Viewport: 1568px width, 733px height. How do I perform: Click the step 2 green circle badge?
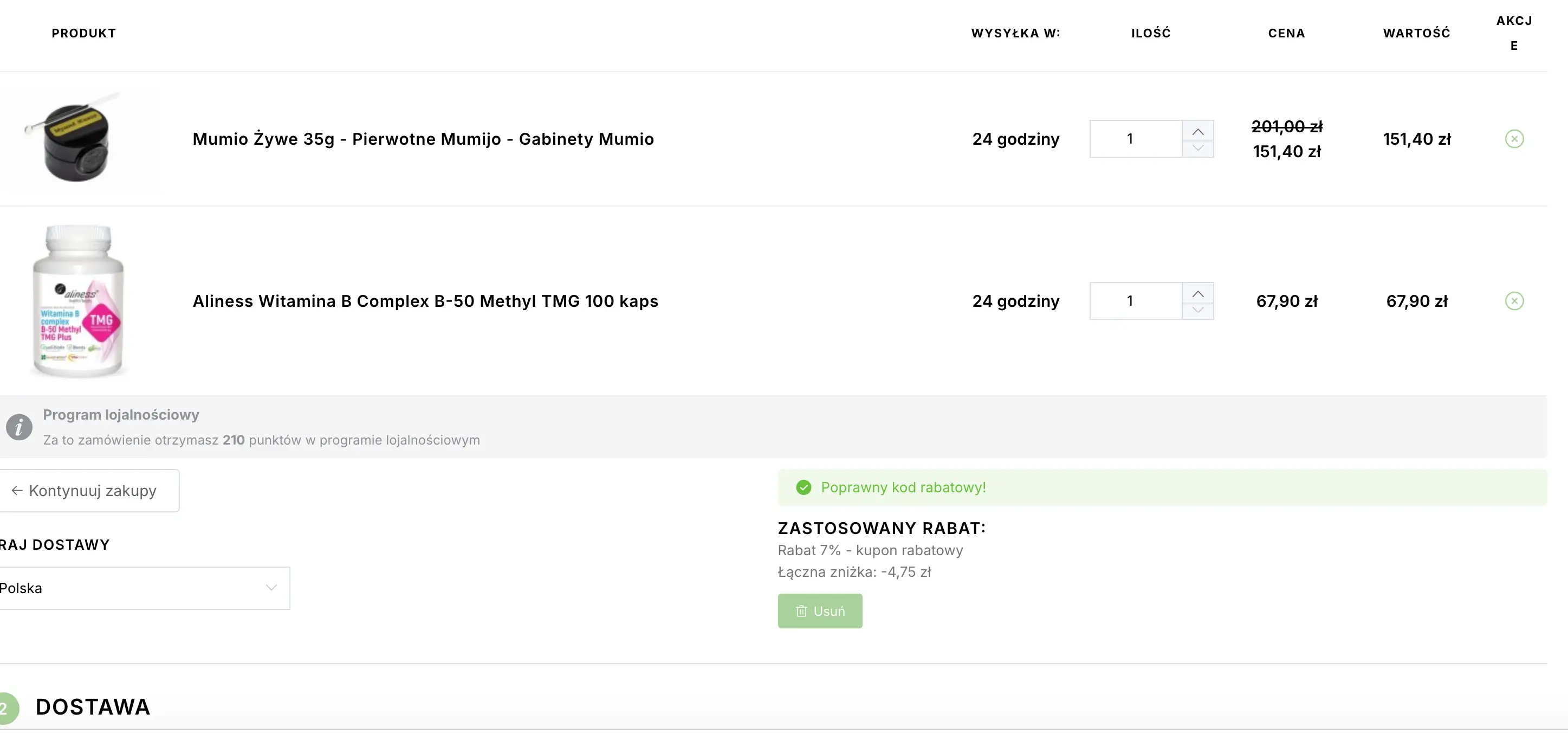pos(6,709)
